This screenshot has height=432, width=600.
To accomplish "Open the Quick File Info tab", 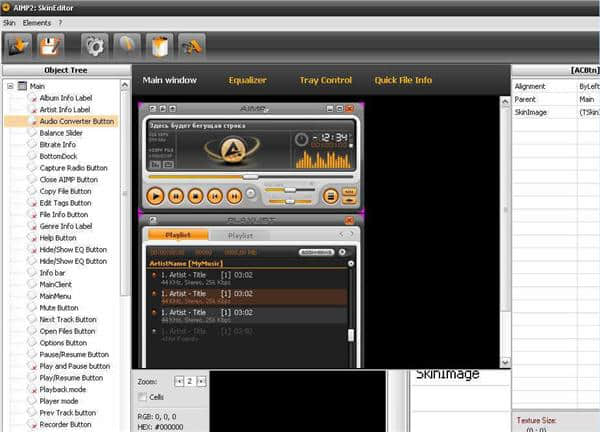I will pos(403,80).
